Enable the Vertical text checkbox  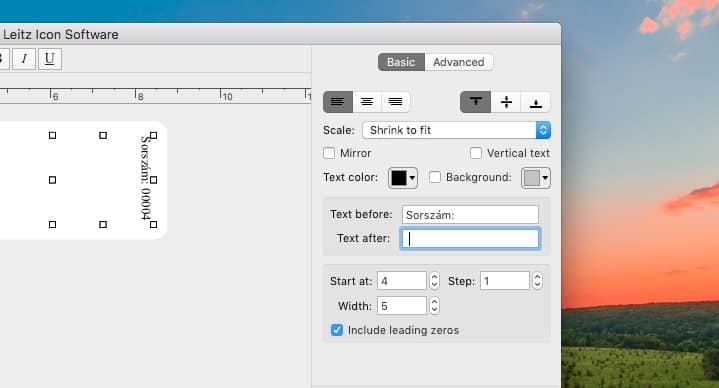coord(476,153)
